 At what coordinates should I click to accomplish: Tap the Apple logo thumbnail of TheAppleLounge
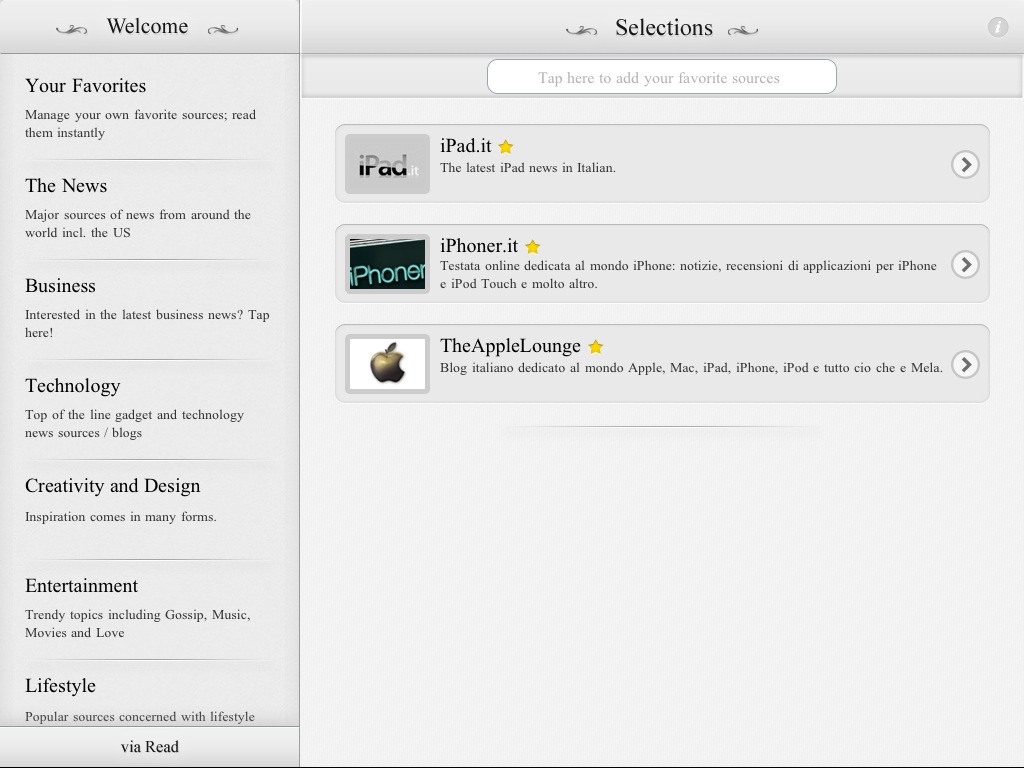tap(387, 364)
